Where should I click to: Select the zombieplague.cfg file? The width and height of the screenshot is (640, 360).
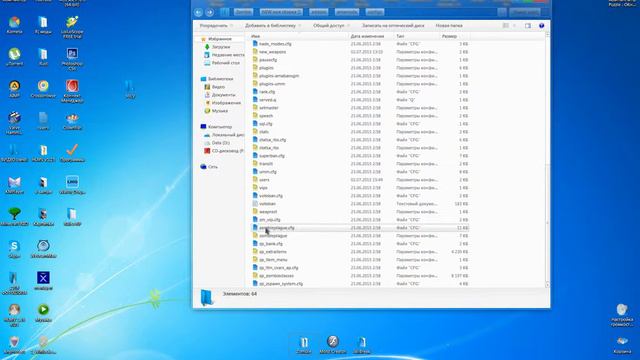tap(359, 228)
